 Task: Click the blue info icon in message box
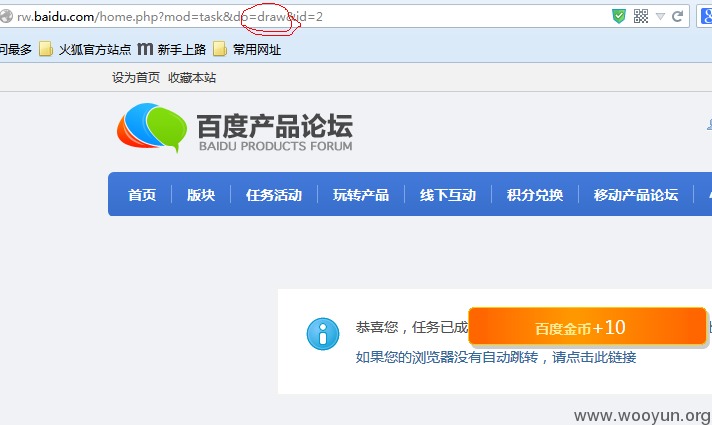[323, 334]
